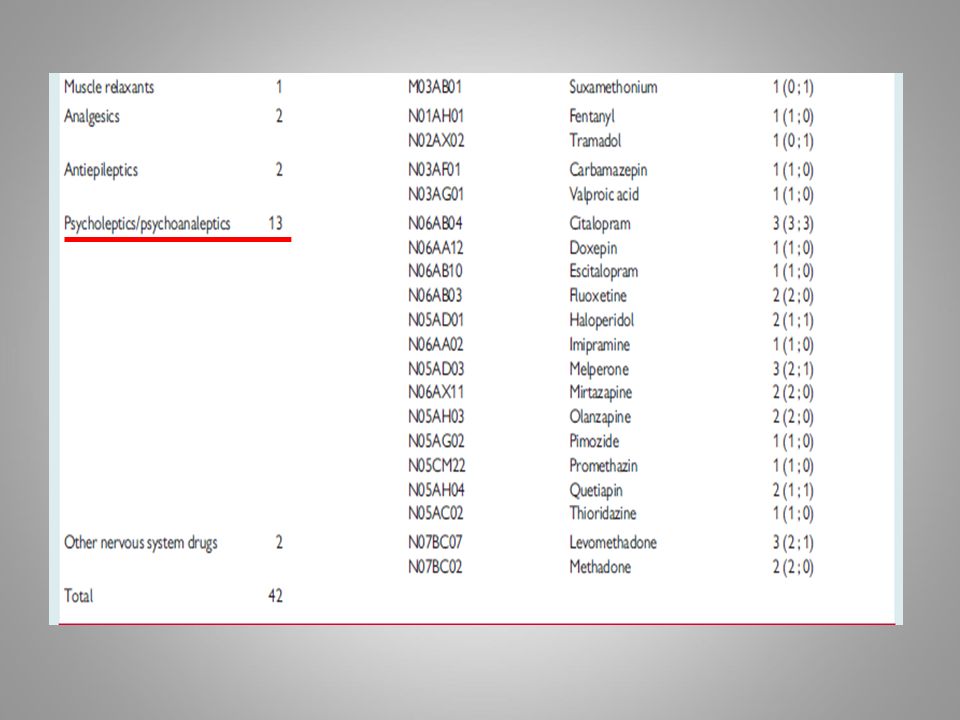Select the Analgesics category text

click(x=92, y=116)
